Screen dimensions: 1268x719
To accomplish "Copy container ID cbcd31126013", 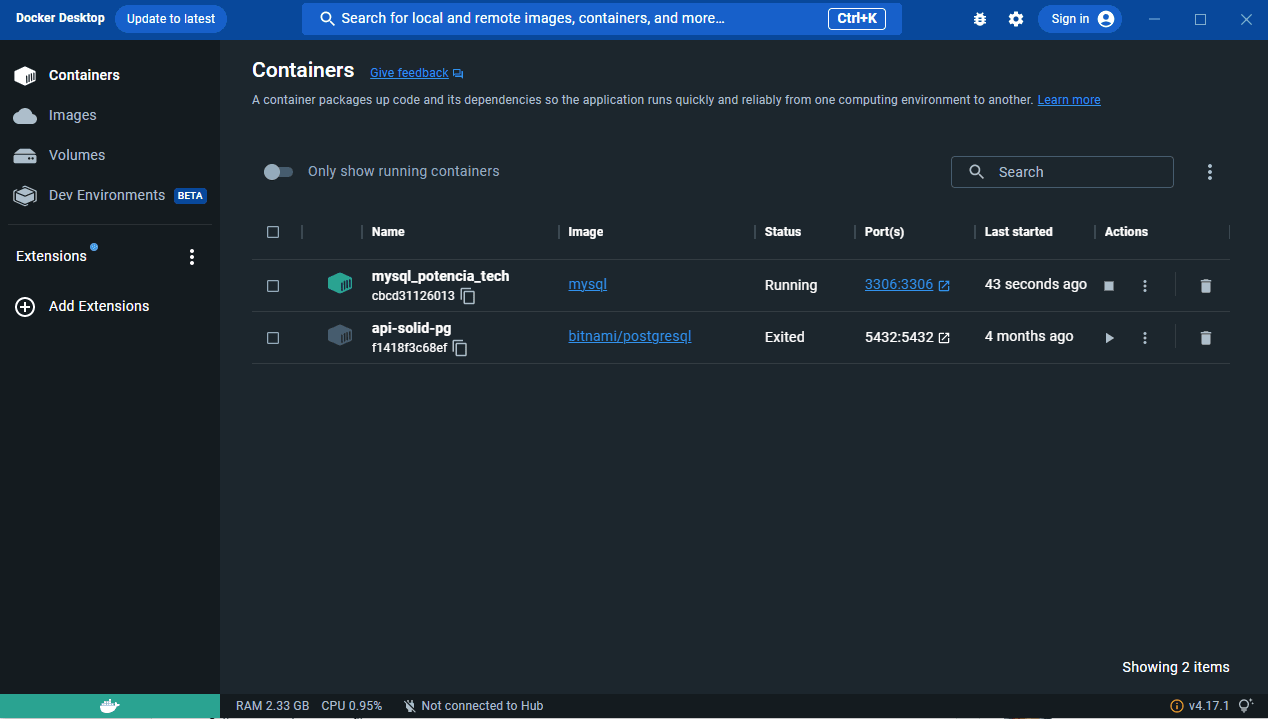I will click(x=468, y=297).
